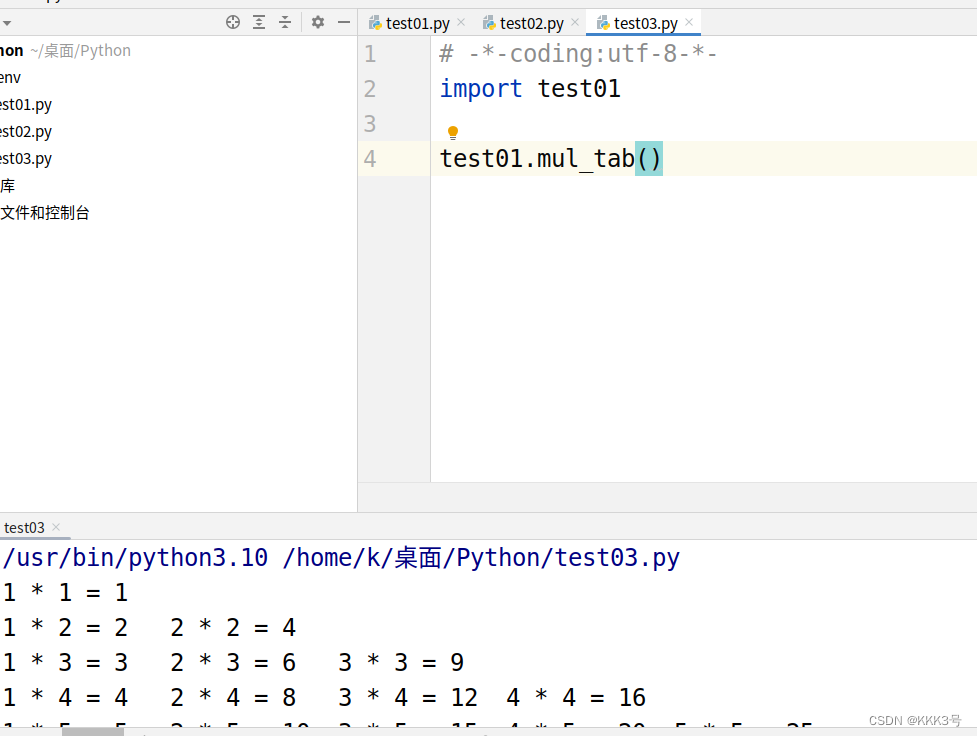
Task: Open the project view dropdown arrow
Action: (7, 24)
